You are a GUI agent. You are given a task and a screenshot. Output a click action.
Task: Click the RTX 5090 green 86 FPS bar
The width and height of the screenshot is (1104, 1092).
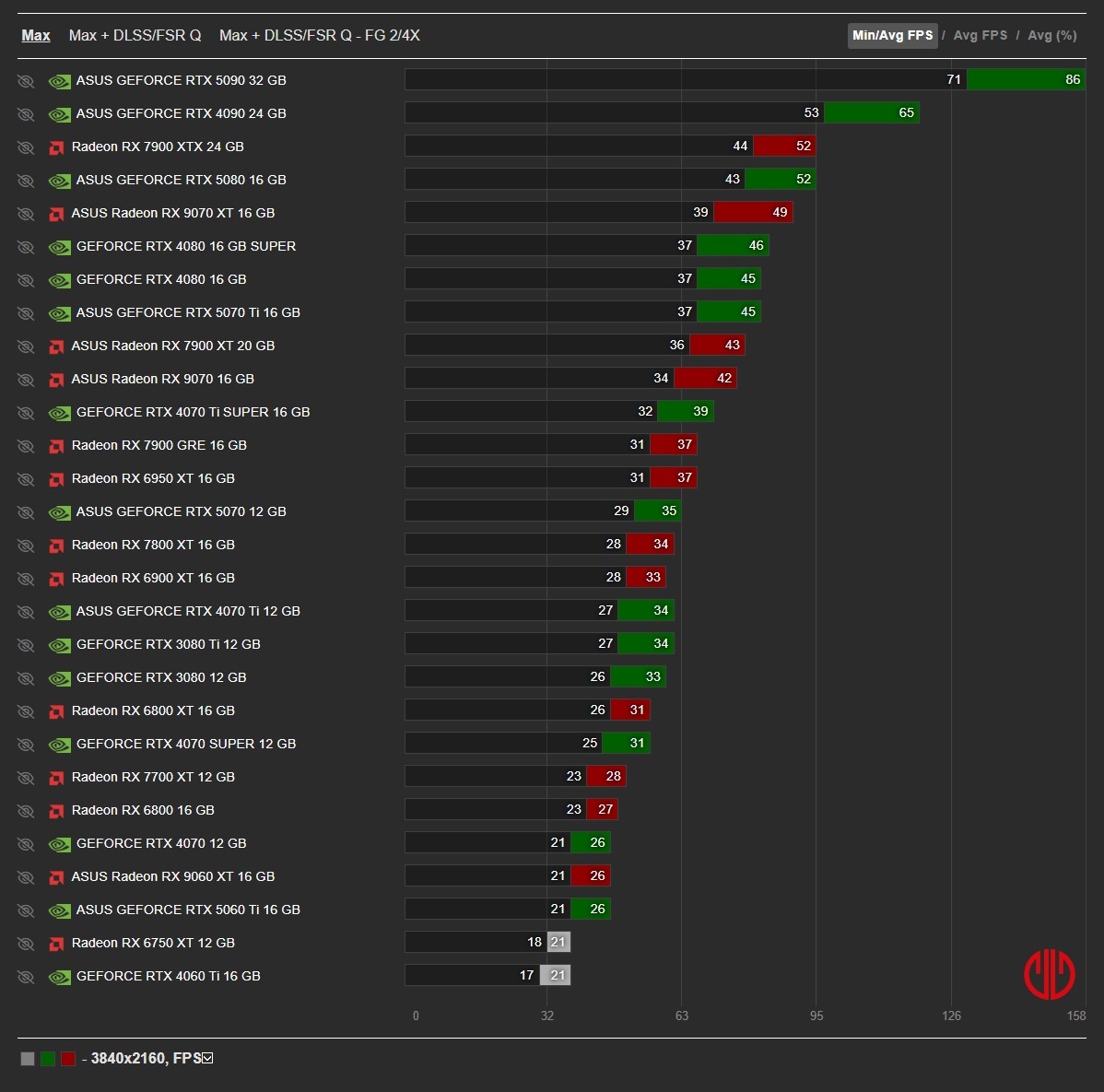click(1026, 79)
